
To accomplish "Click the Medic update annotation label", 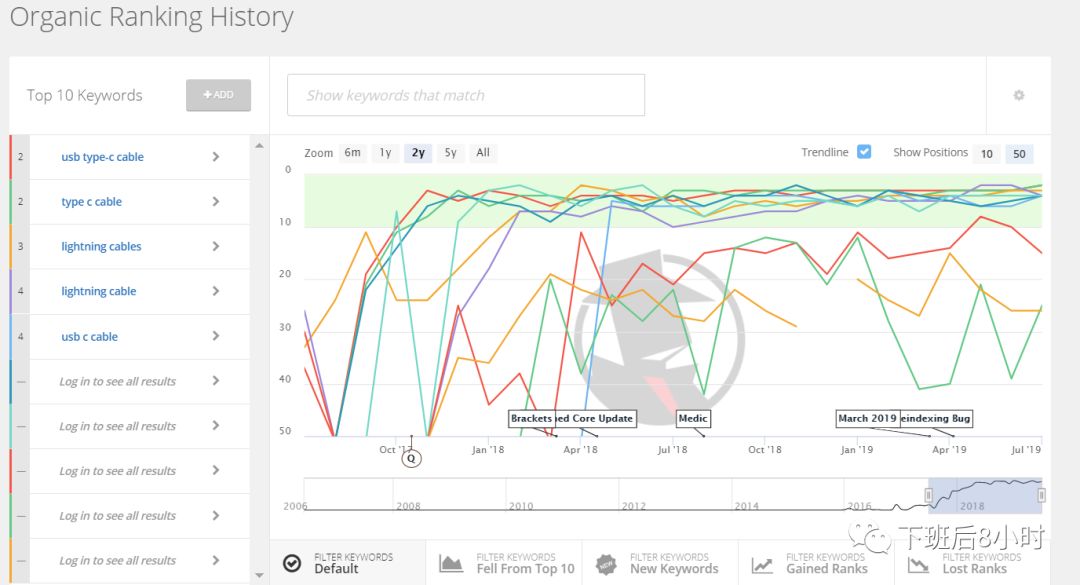I will pyautogui.click(x=692, y=418).
